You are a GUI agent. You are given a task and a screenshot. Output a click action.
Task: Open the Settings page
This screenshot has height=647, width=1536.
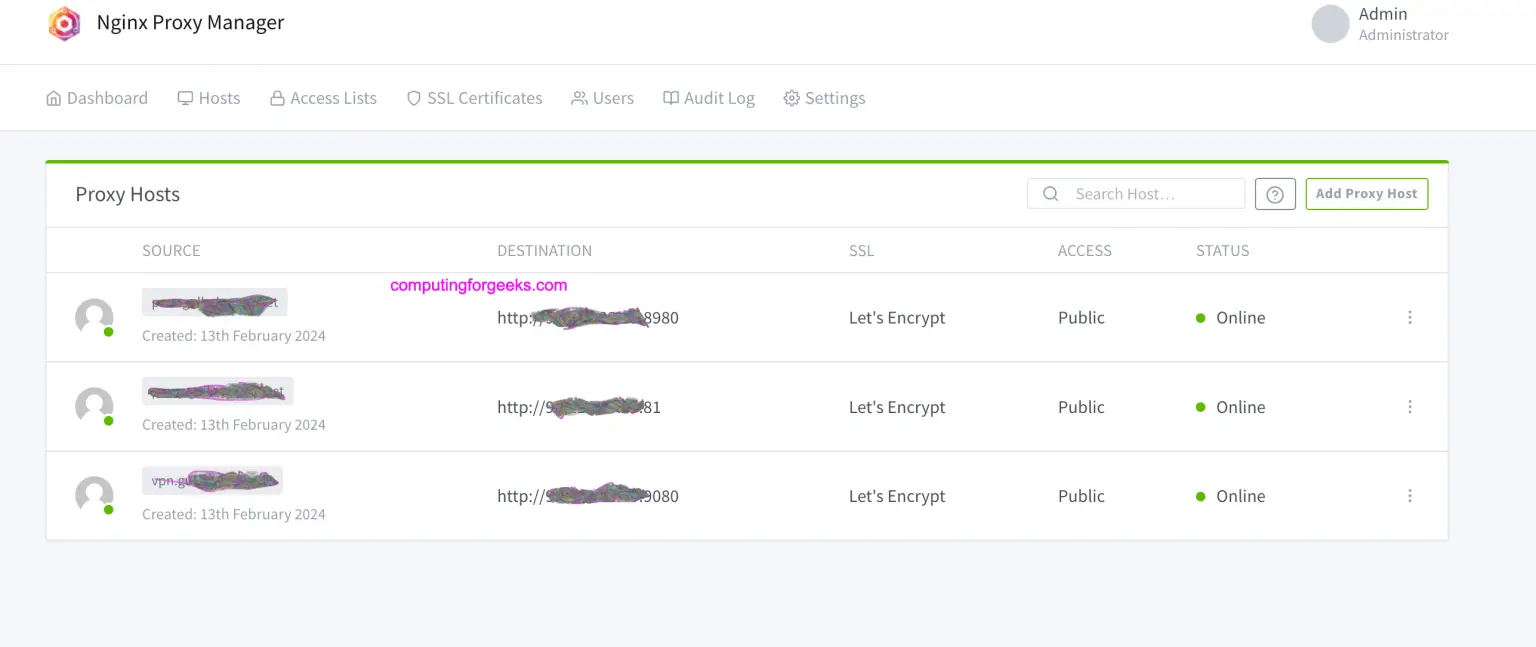pos(824,98)
